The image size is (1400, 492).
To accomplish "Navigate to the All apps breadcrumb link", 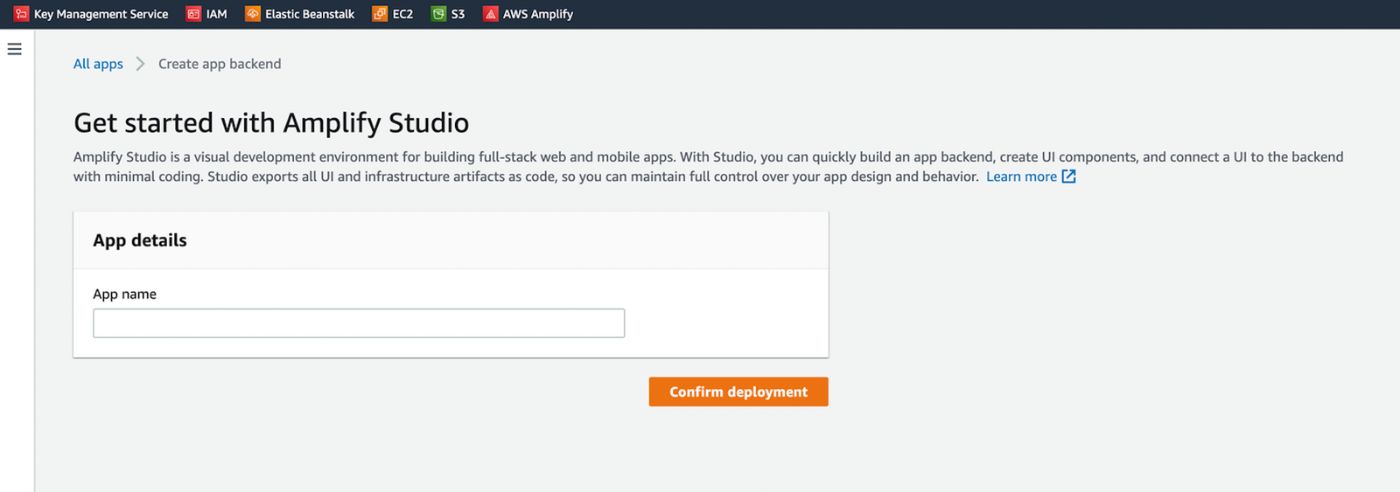I will point(98,64).
